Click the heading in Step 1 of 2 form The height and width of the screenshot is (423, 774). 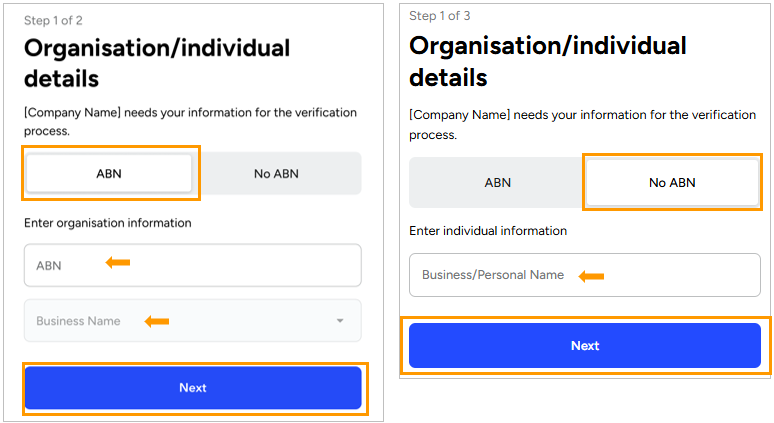[157, 63]
